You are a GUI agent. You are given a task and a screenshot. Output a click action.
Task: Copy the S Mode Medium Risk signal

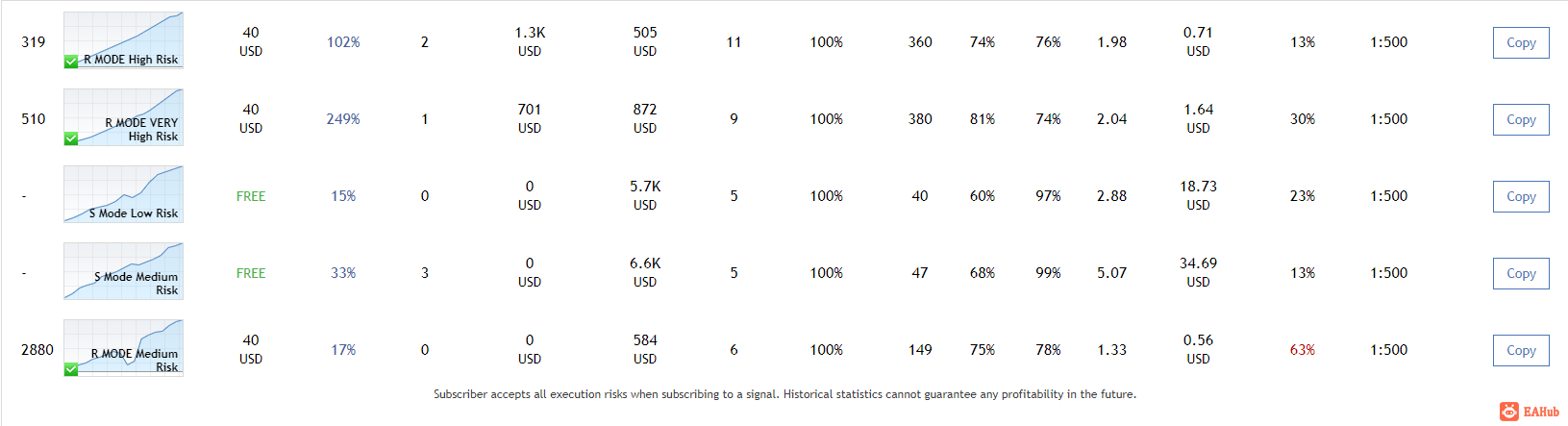point(1521,273)
